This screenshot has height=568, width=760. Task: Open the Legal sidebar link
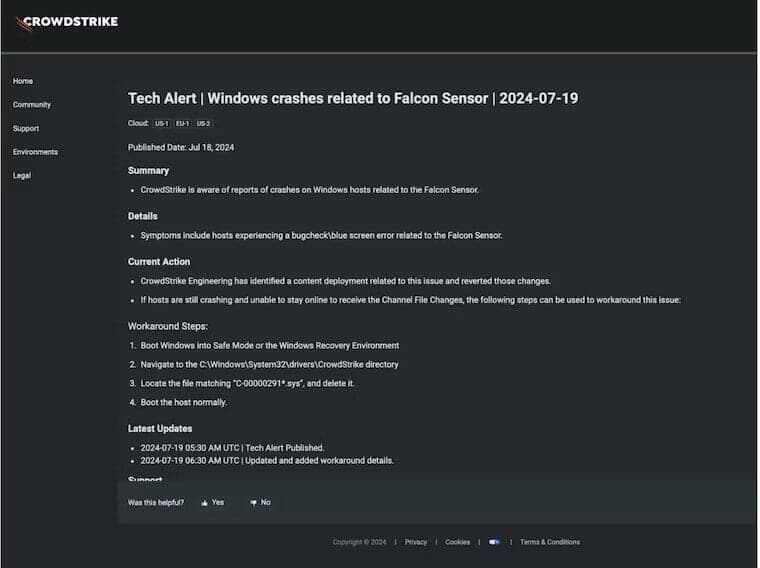22,176
